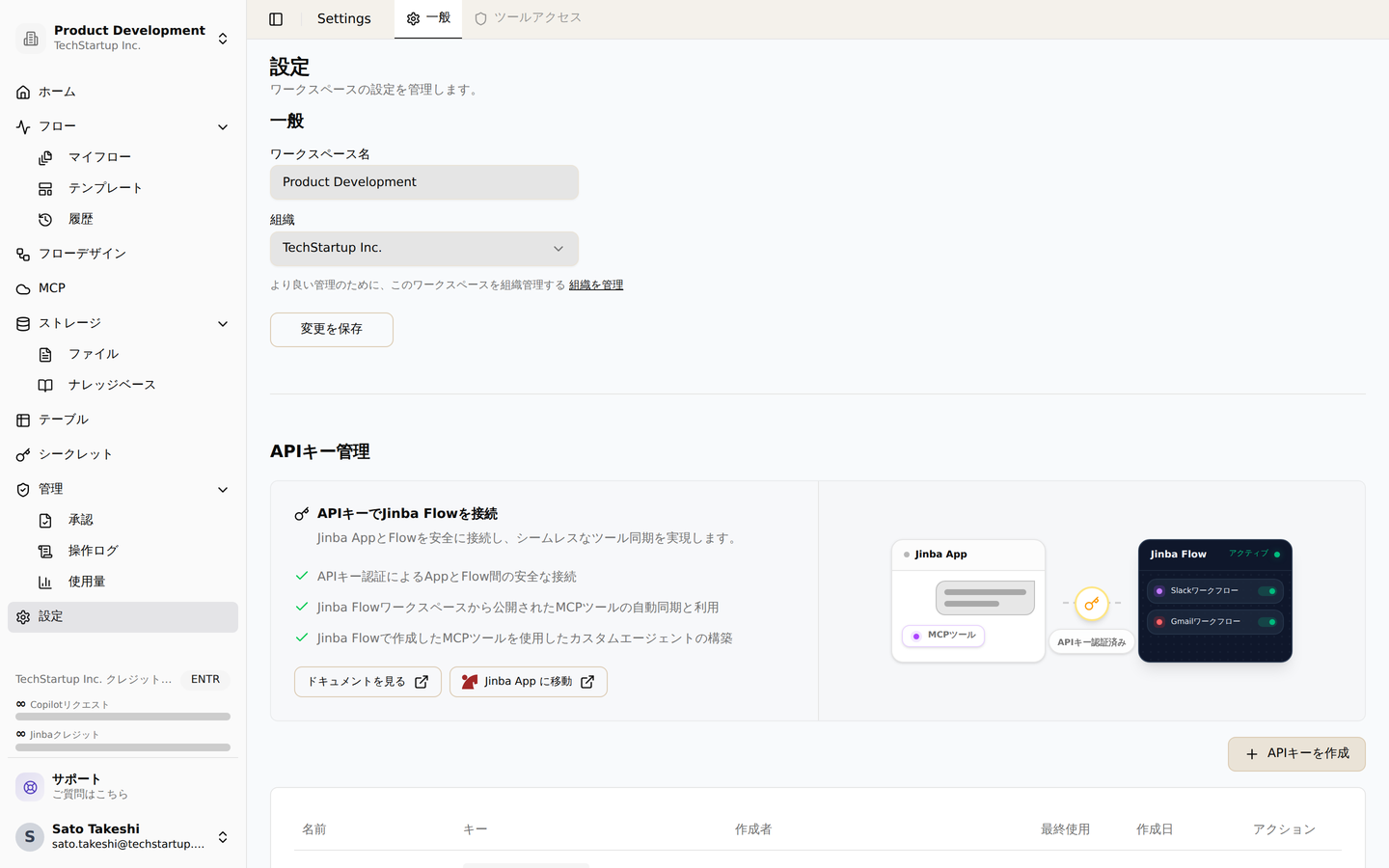The height and width of the screenshot is (868, 1389).
Task: Switch to the ツールアクセス tab
Action: tap(528, 18)
